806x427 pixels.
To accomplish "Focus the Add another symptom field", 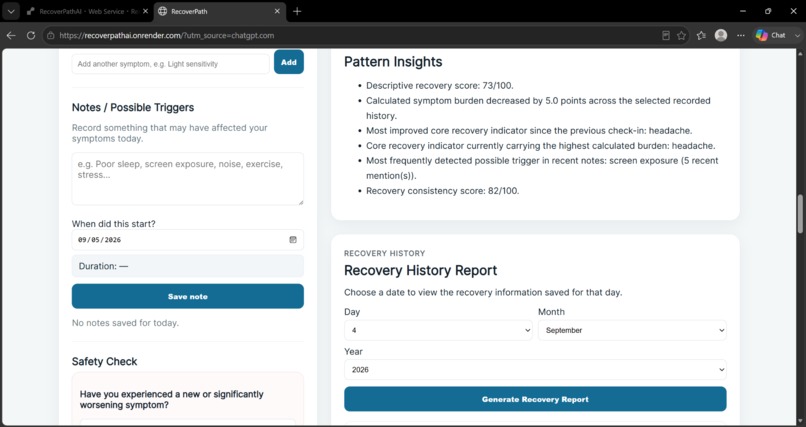I will pos(171,64).
